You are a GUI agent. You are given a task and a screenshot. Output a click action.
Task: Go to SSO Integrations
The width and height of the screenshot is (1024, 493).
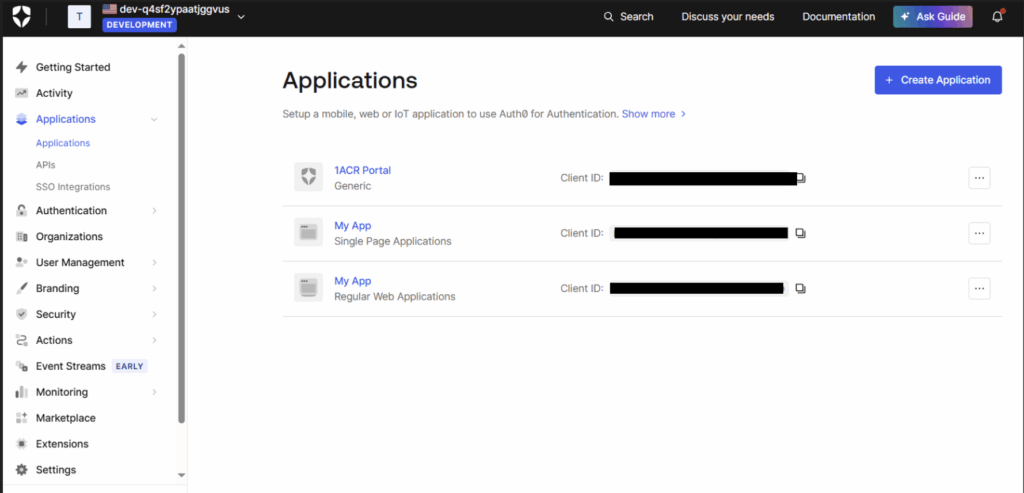[x=73, y=187]
